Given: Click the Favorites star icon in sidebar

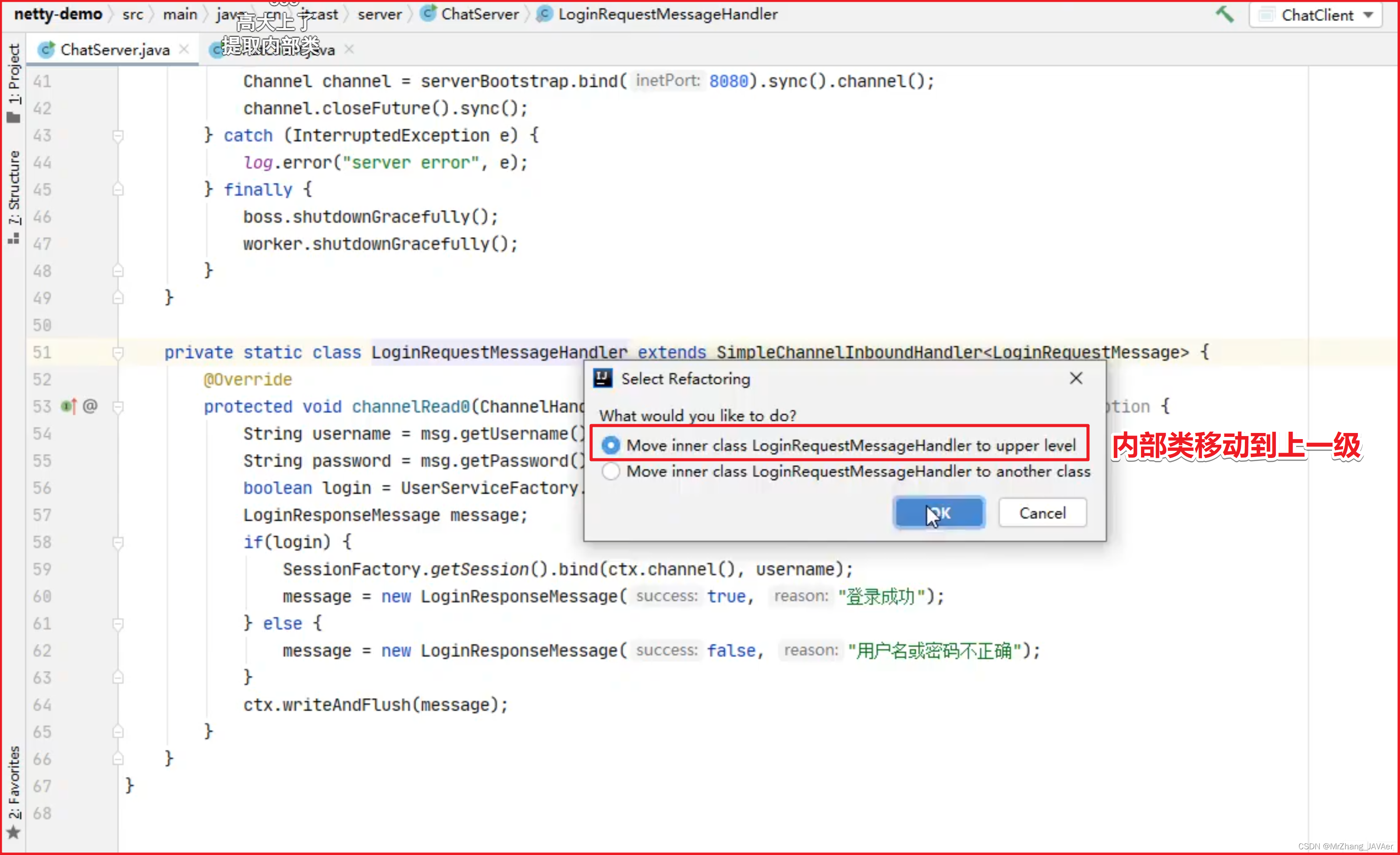Looking at the screenshot, I should [14, 832].
